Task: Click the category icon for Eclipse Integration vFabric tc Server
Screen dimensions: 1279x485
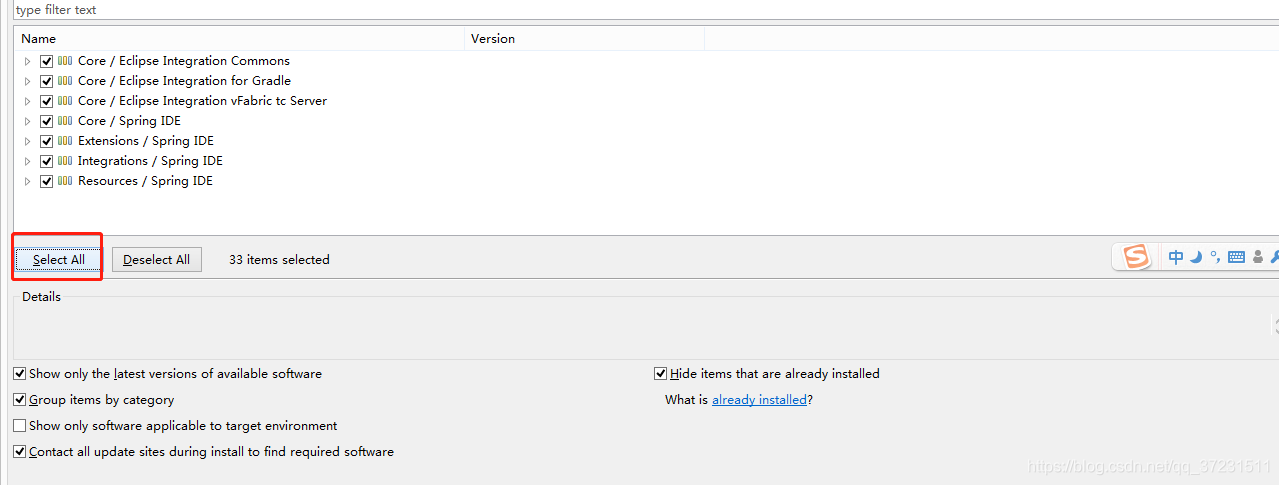Action: pyautogui.click(x=65, y=101)
